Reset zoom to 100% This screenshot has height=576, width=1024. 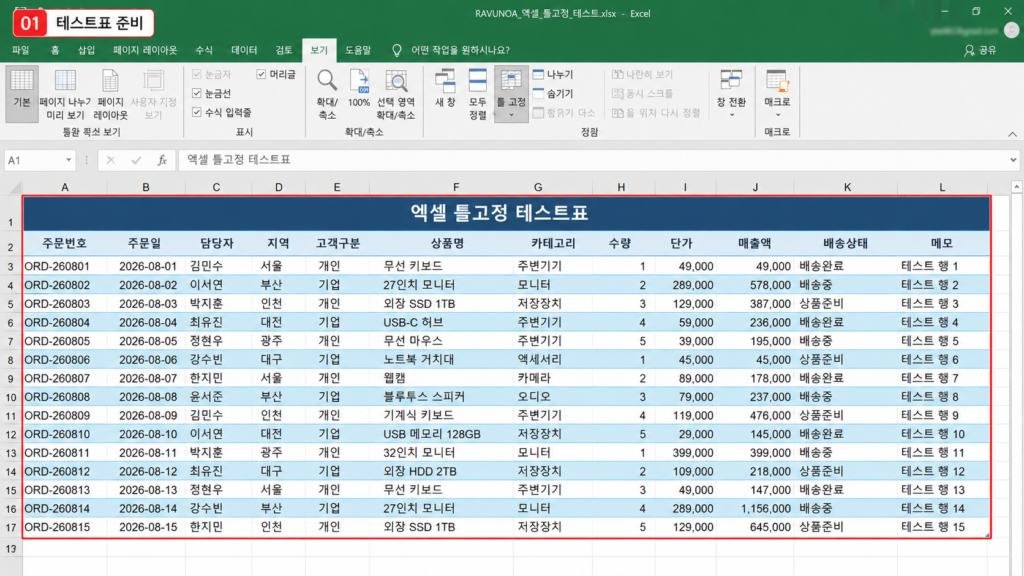359,88
